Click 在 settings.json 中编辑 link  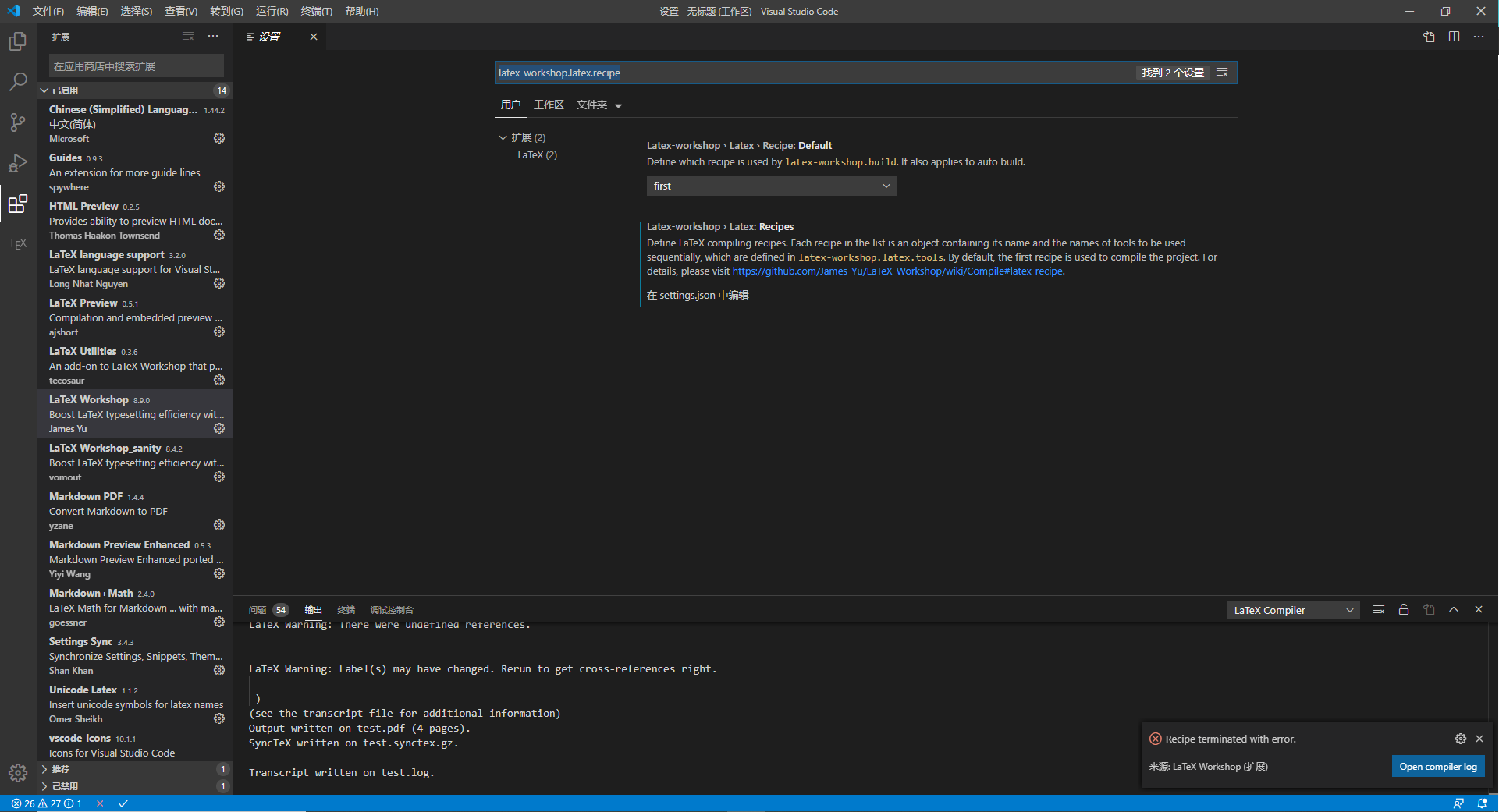click(698, 295)
